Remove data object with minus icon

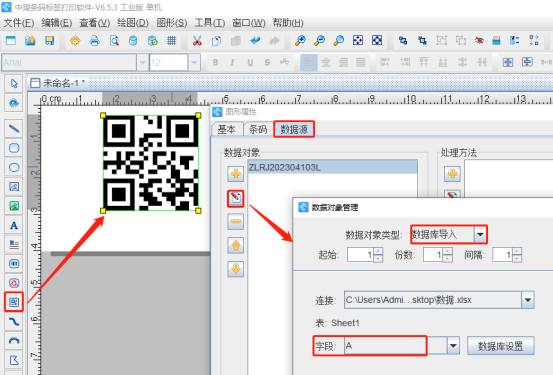pyautogui.click(x=236, y=222)
